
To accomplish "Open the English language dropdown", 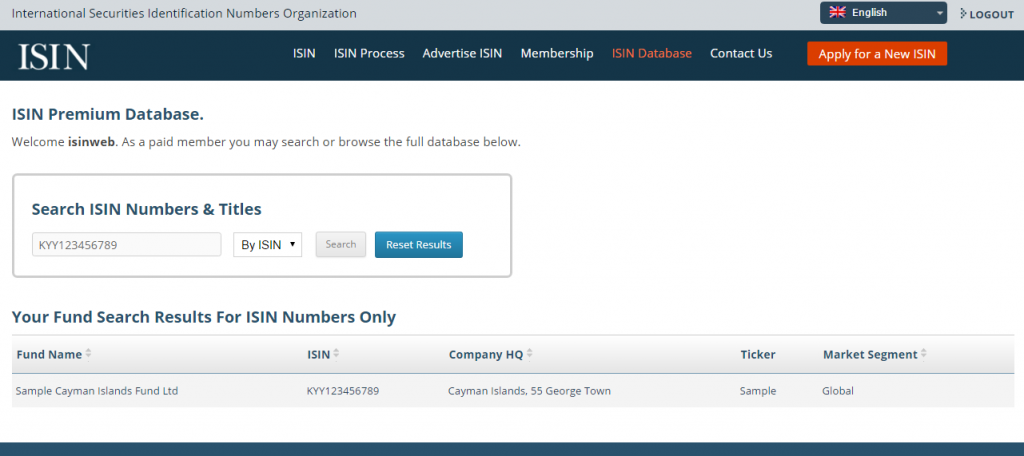I will (883, 12).
